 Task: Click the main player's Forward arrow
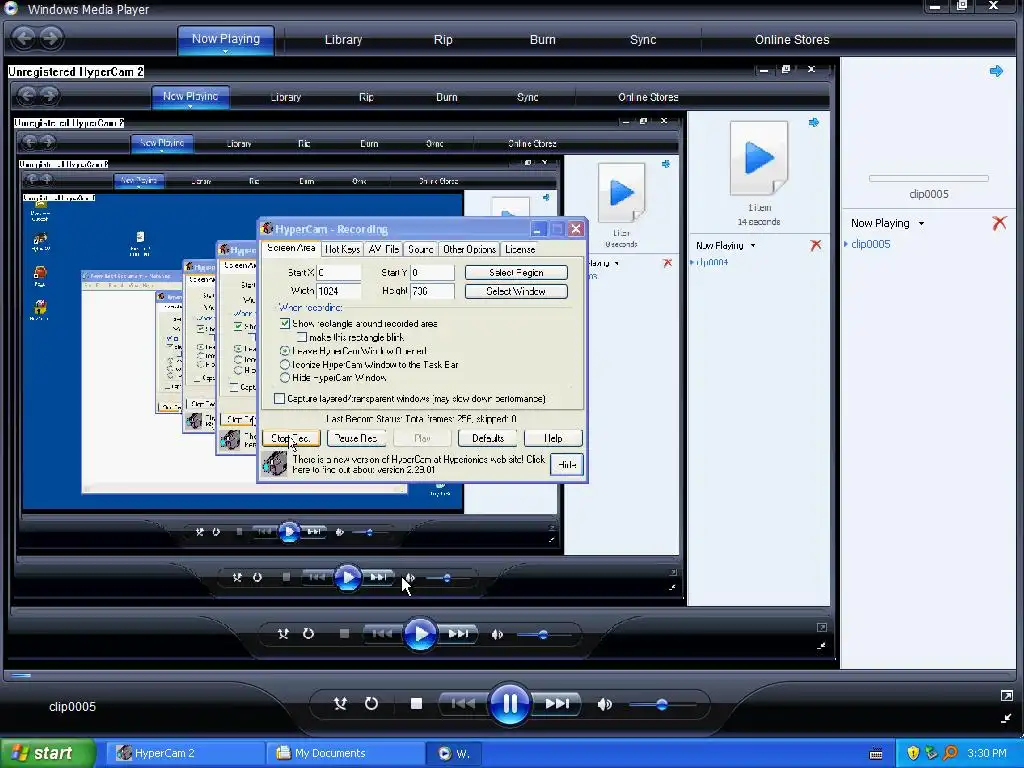51,38
